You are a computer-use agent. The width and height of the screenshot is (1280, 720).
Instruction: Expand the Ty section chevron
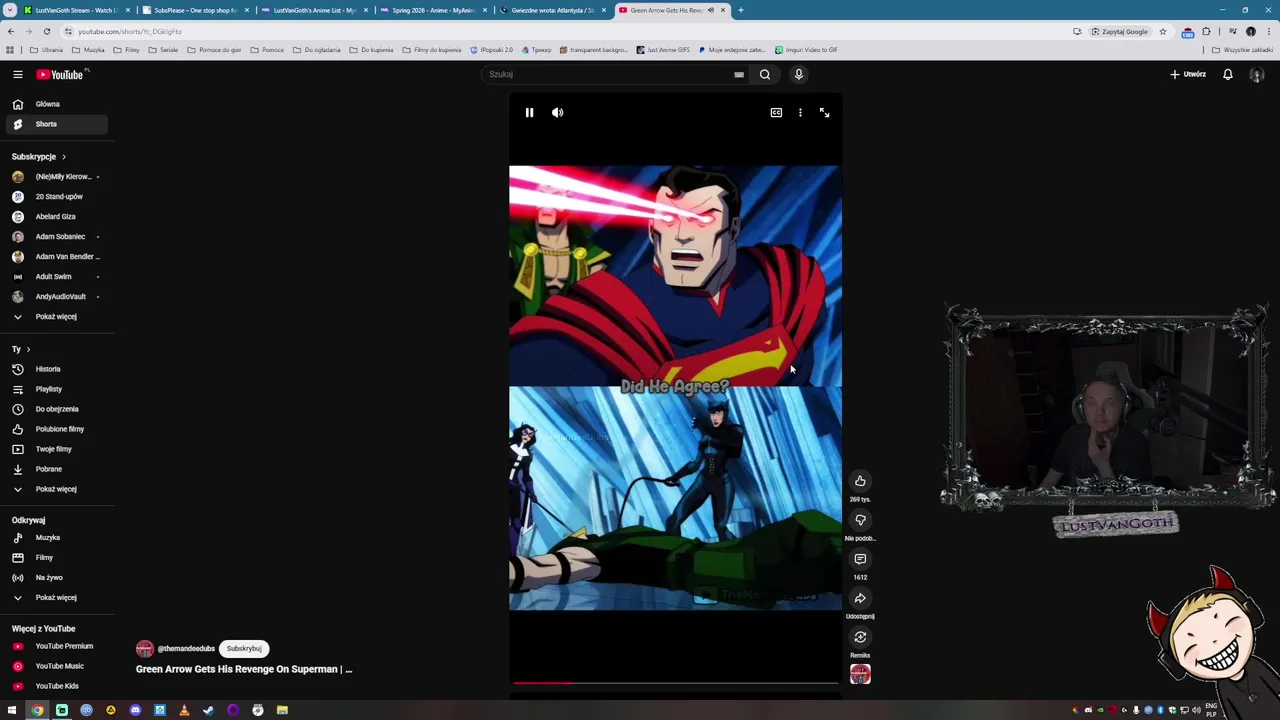[x=28, y=349]
